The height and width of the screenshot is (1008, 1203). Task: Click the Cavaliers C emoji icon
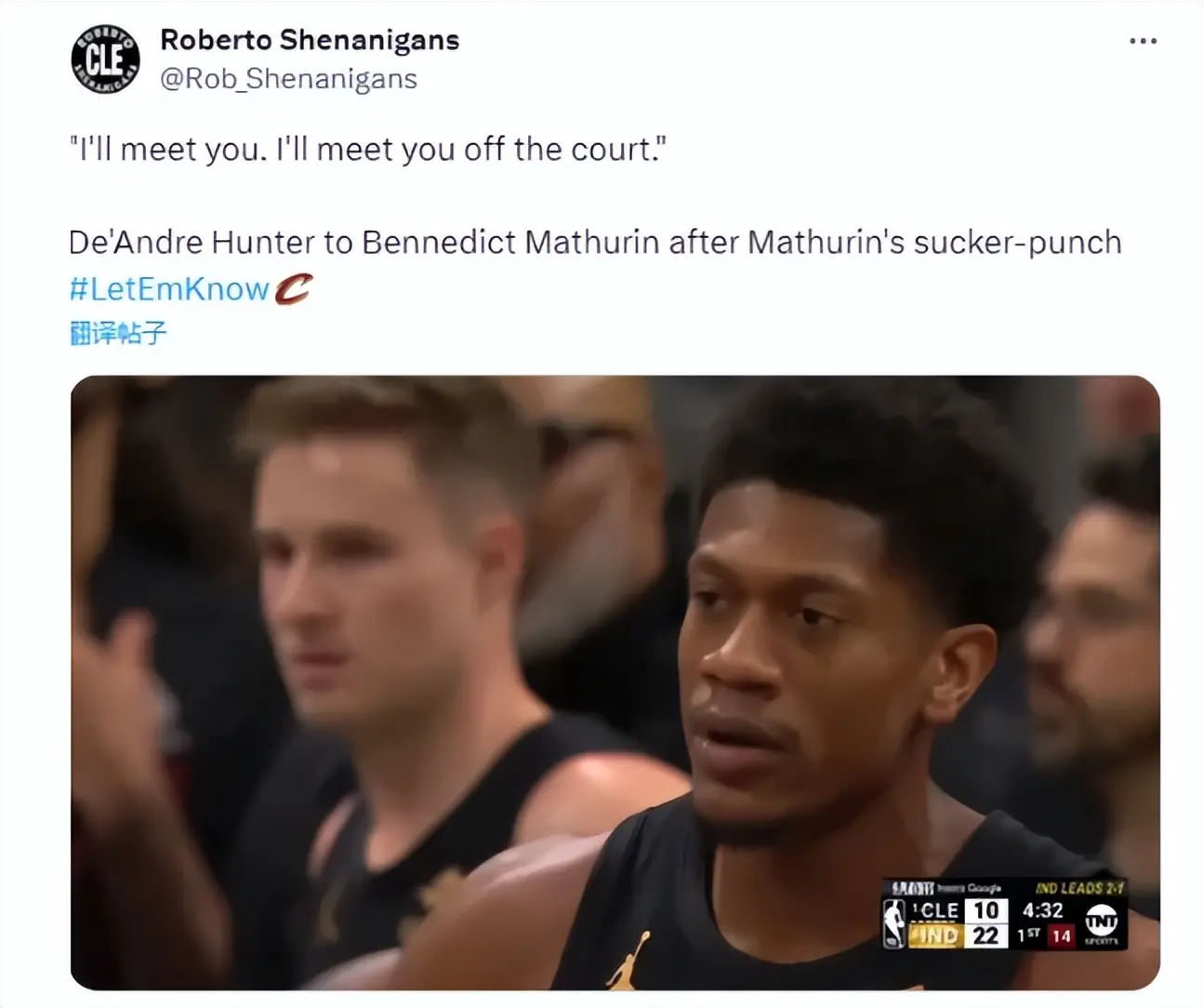pyautogui.click(x=293, y=289)
